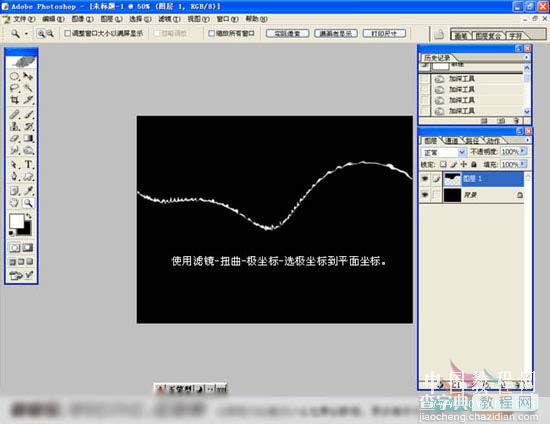Select the Slice tool
Screen dimensions: 550x424
[28, 100]
